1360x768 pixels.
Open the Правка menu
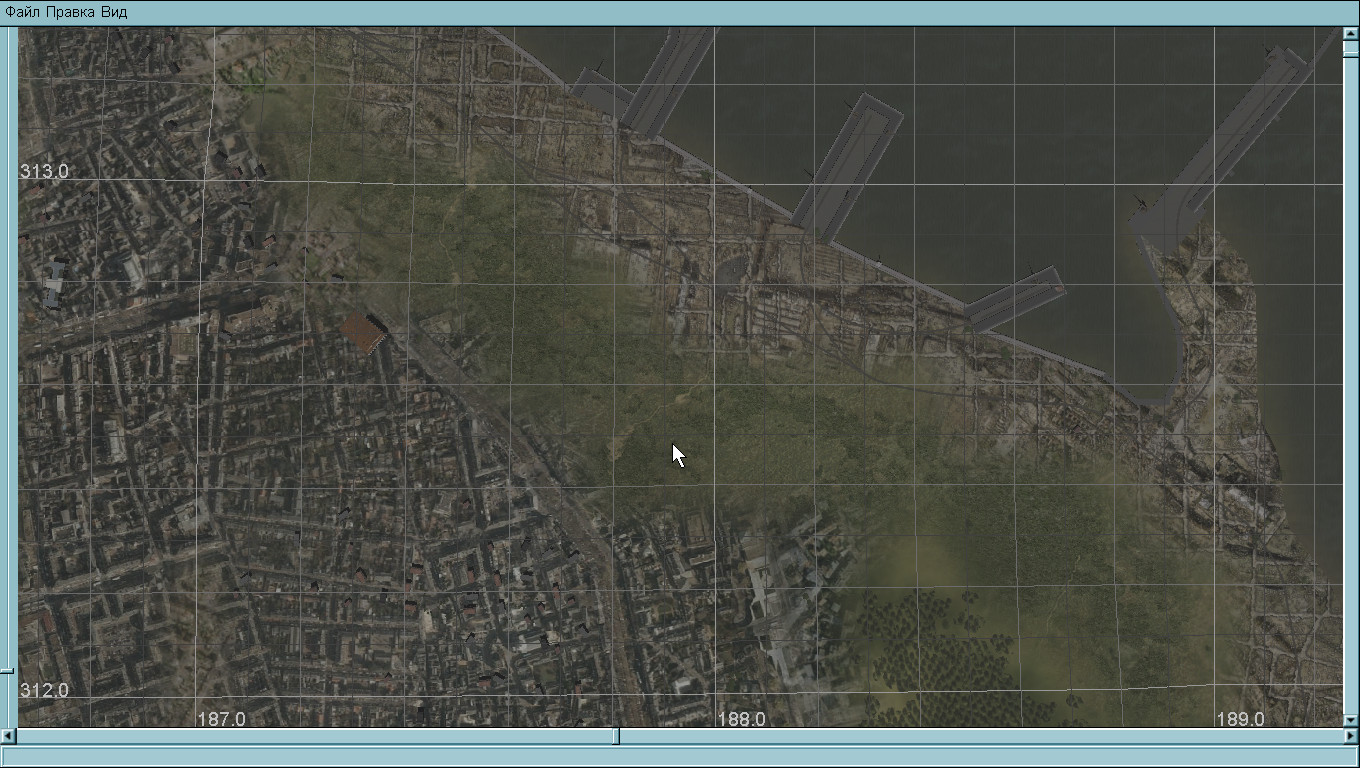tap(71, 13)
